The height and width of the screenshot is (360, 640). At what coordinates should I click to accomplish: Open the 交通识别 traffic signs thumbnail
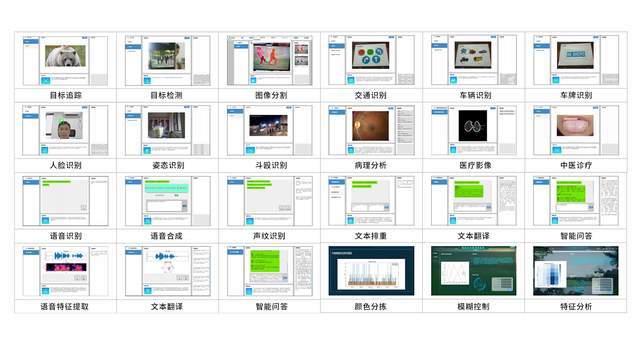click(x=371, y=60)
